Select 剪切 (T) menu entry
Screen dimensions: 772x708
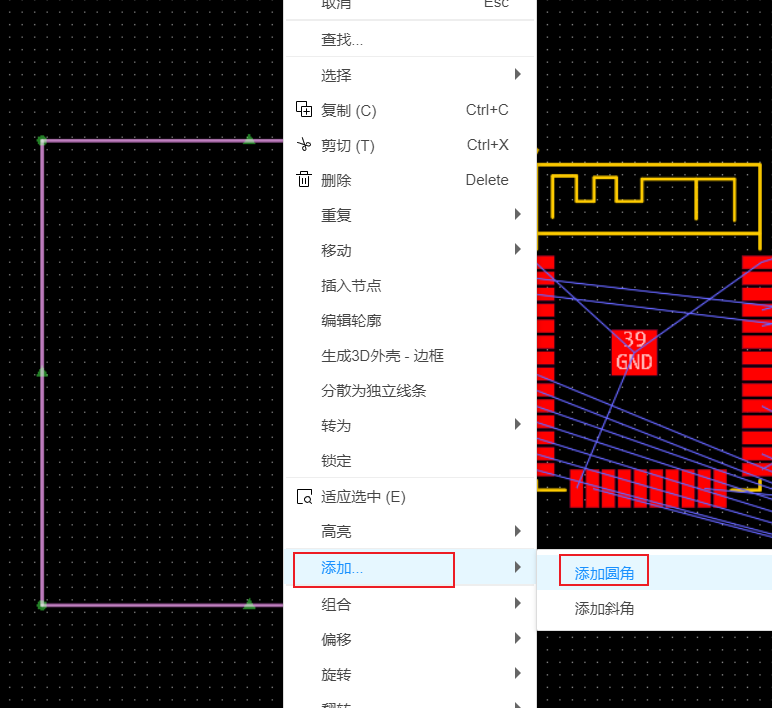410,145
